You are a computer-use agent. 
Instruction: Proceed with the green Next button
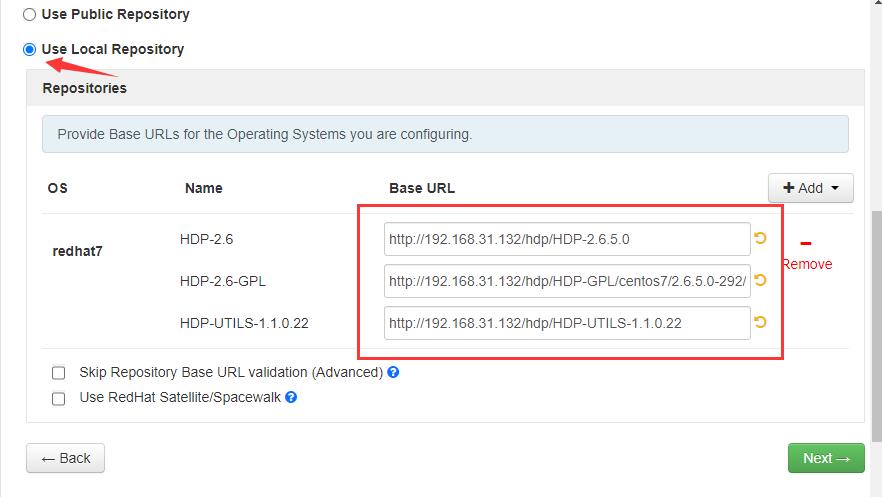click(826, 458)
